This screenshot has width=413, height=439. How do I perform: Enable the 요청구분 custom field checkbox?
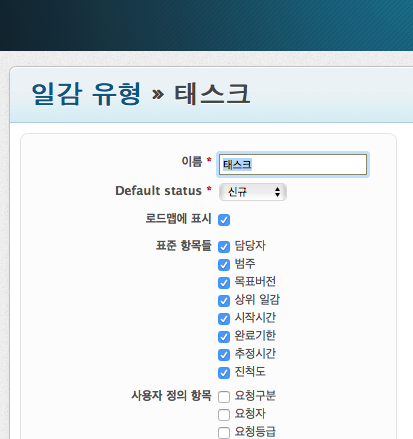tap(224, 397)
